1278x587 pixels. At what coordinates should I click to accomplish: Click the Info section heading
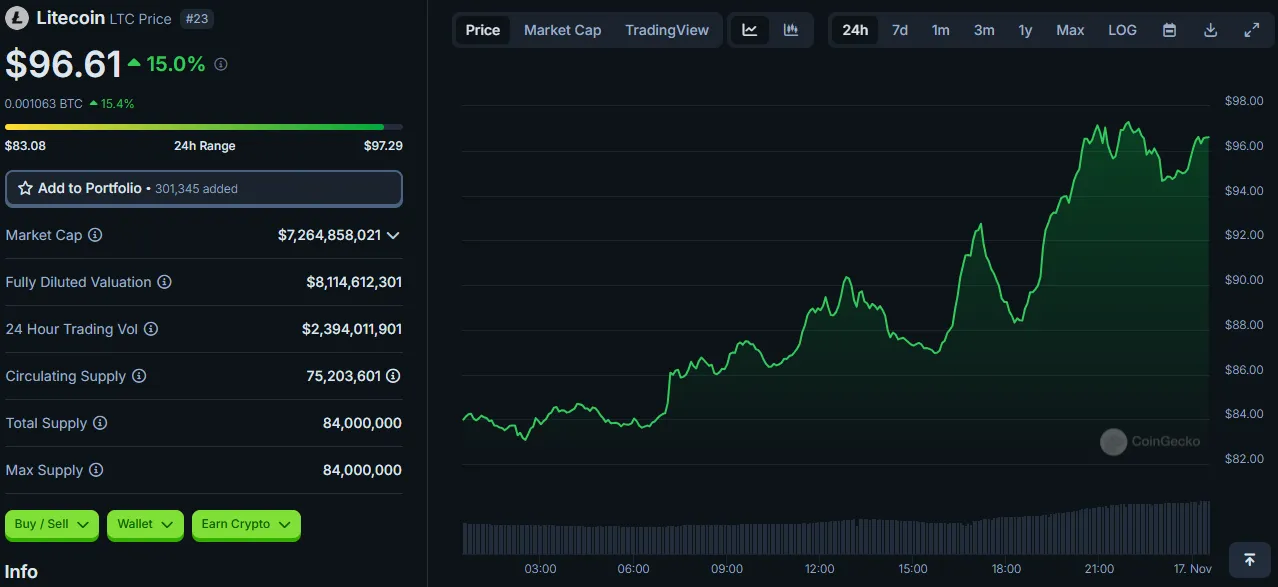(x=21, y=572)
